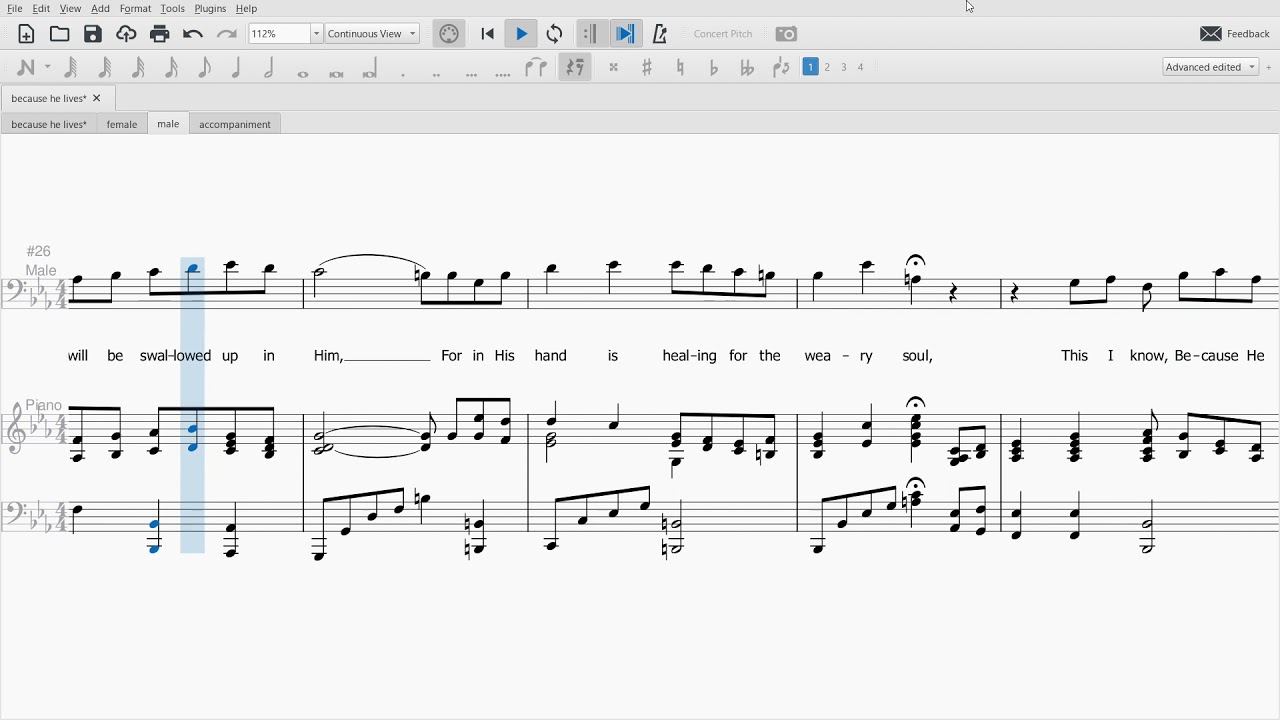
Task: Save the score with the floppy disk icon
Action: coord(93,34)
